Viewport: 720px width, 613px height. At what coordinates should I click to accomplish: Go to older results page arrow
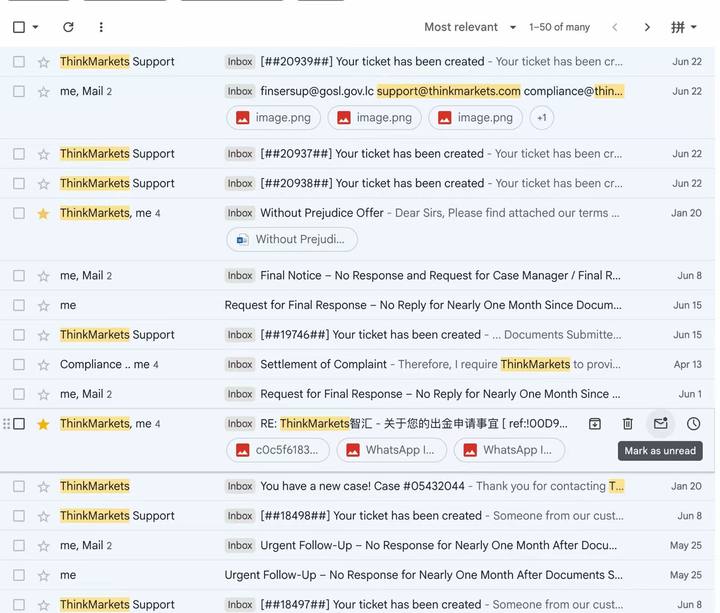pyautogui.click(x=647, y=27)
